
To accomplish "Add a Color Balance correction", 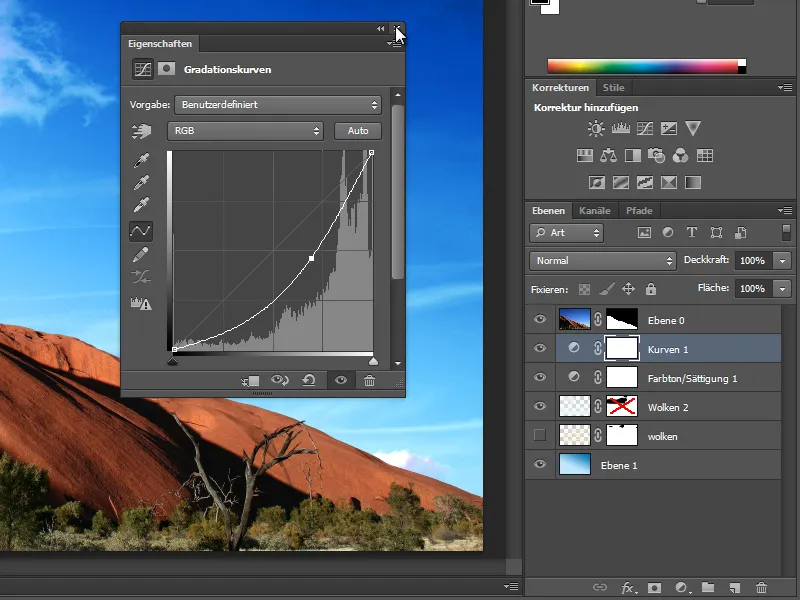I will click(608, 155).
